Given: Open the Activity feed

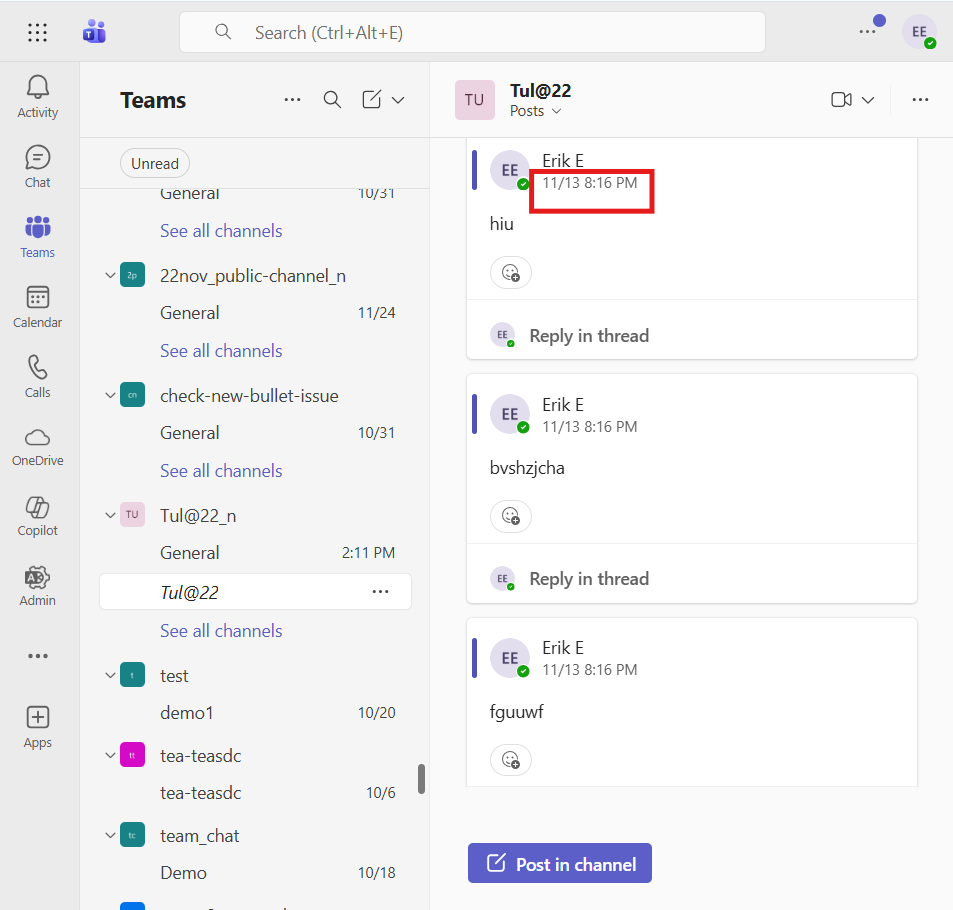Looking at the screenshot, I should click(x=37, y=96).
